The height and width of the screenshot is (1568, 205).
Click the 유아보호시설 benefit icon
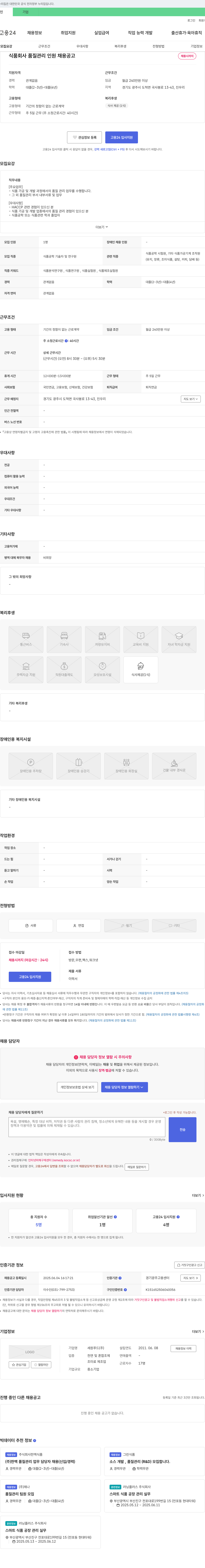tap(102, 670)
